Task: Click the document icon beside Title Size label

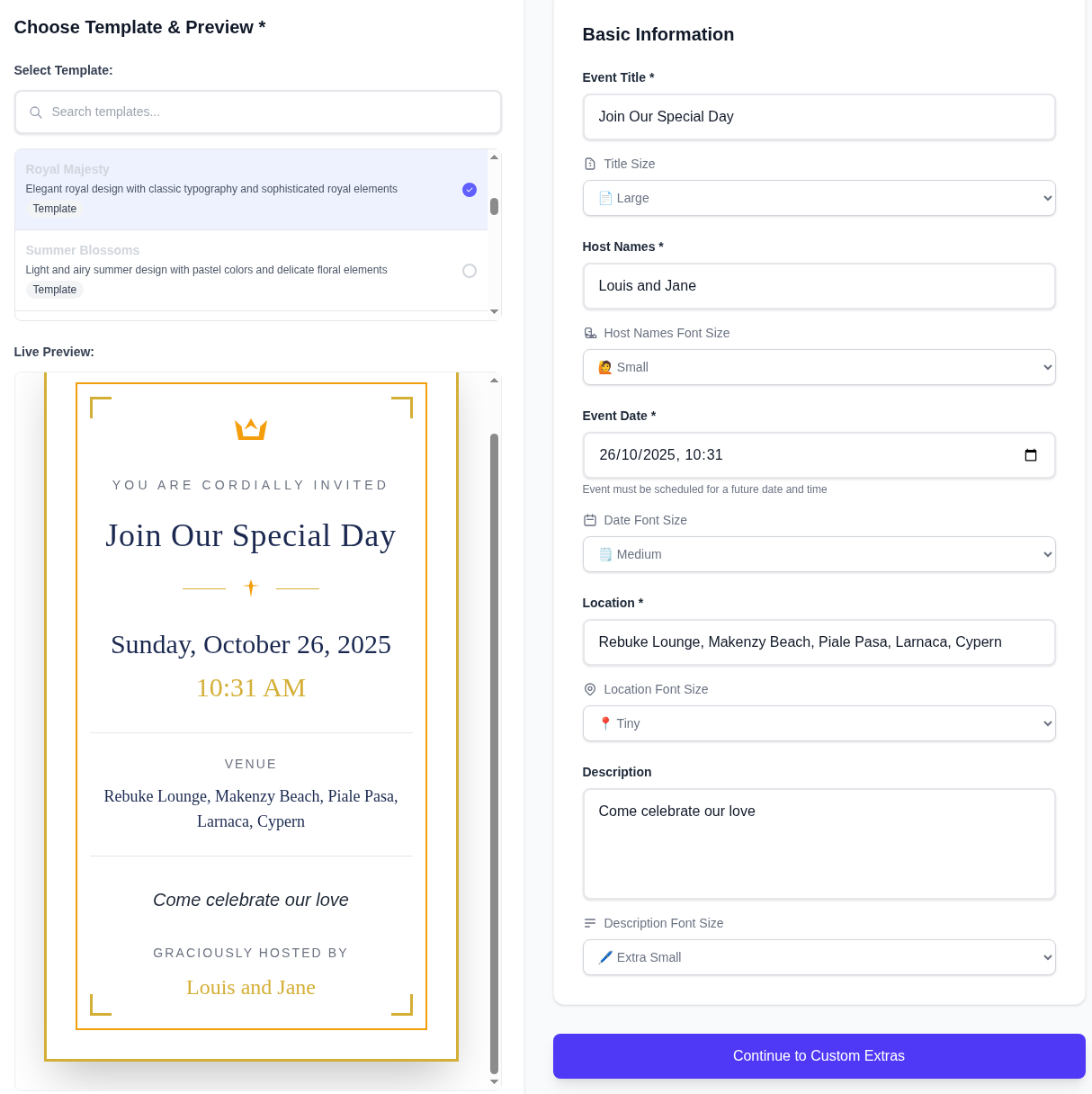Action: 590,164
